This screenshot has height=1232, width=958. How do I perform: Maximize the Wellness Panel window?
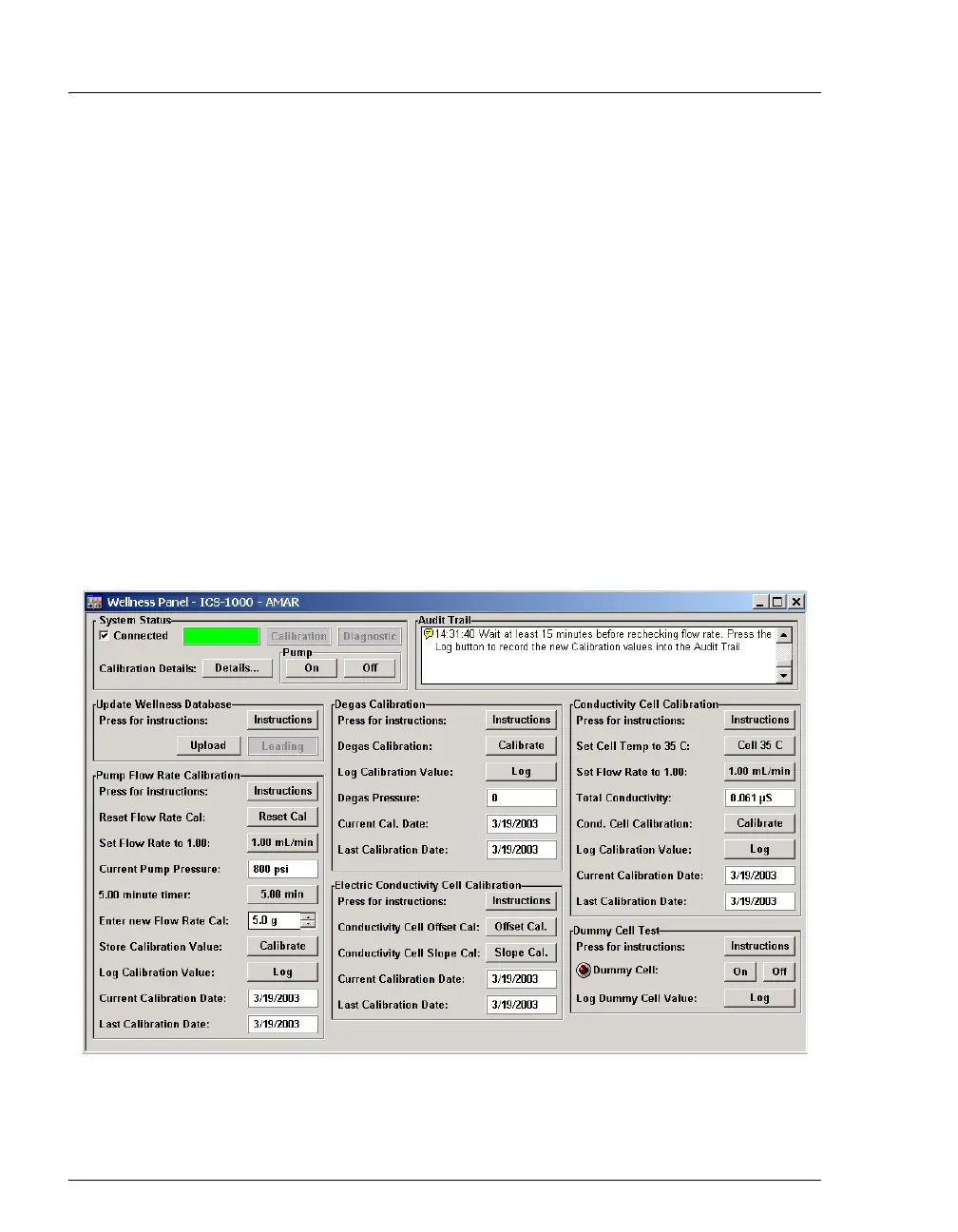click(x=777, y=602)
